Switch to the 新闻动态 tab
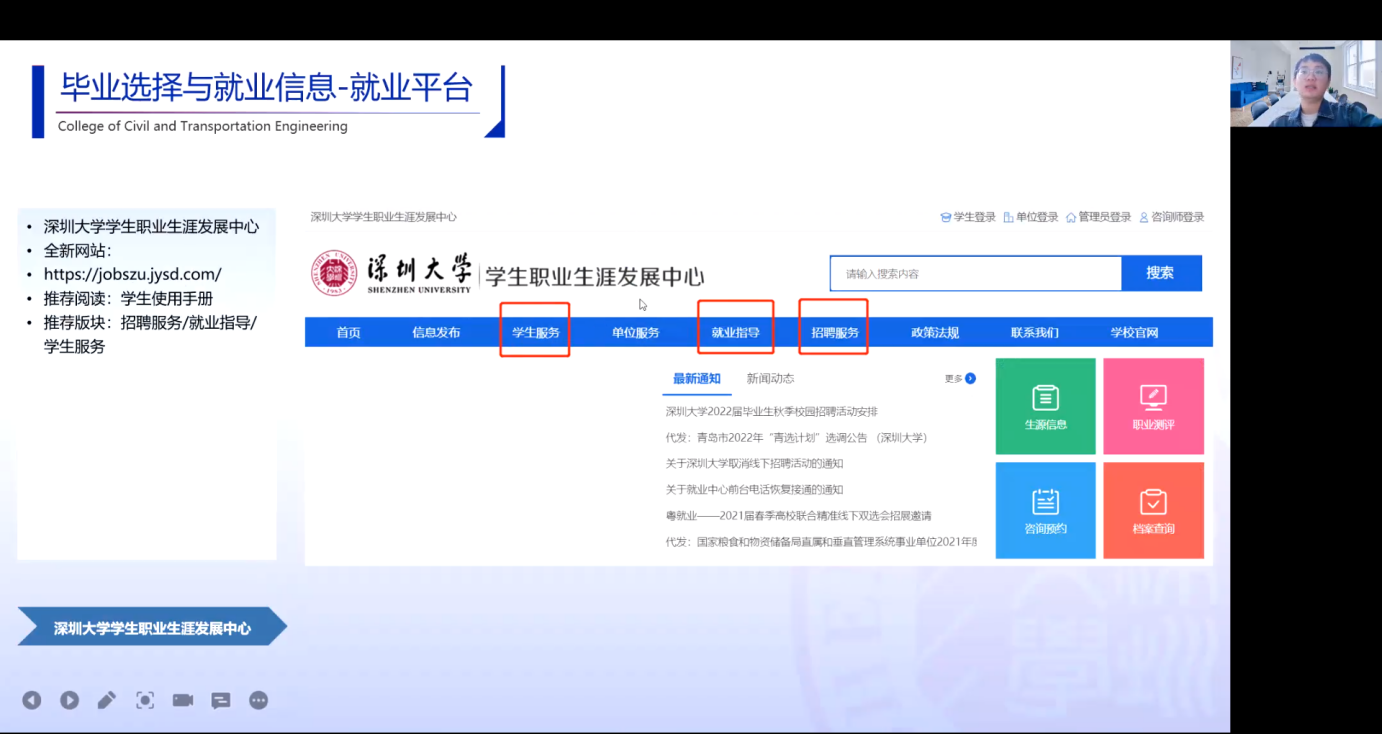1382x734 pixels. pos(770,379)
